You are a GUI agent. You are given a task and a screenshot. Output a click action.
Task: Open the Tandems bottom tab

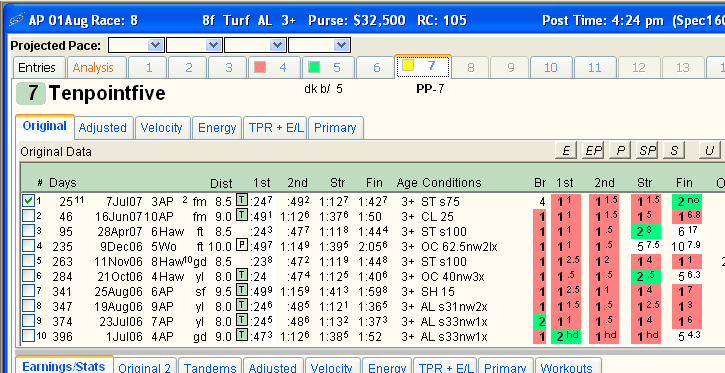[x=210, y=367]
